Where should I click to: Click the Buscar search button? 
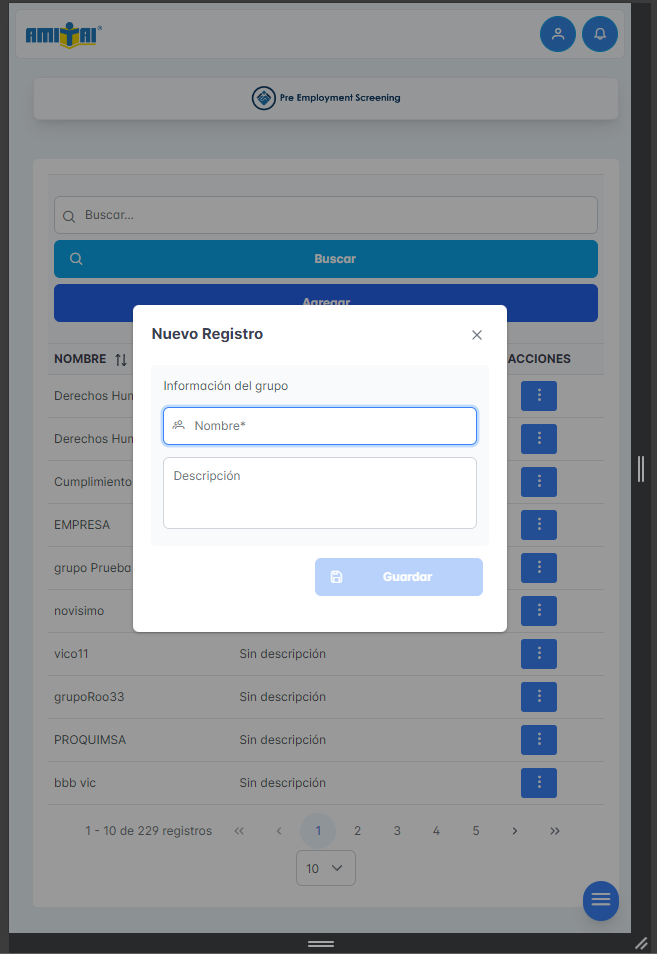click(x=326, y=259)
